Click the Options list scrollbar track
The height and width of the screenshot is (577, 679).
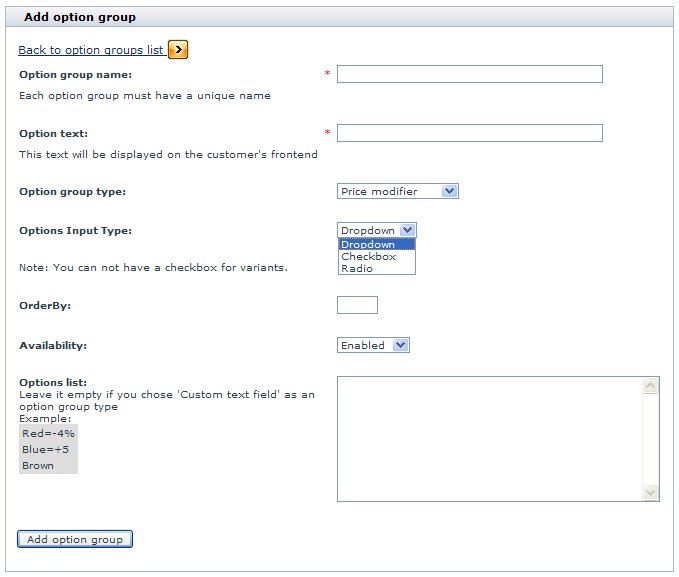click(650, 439)
